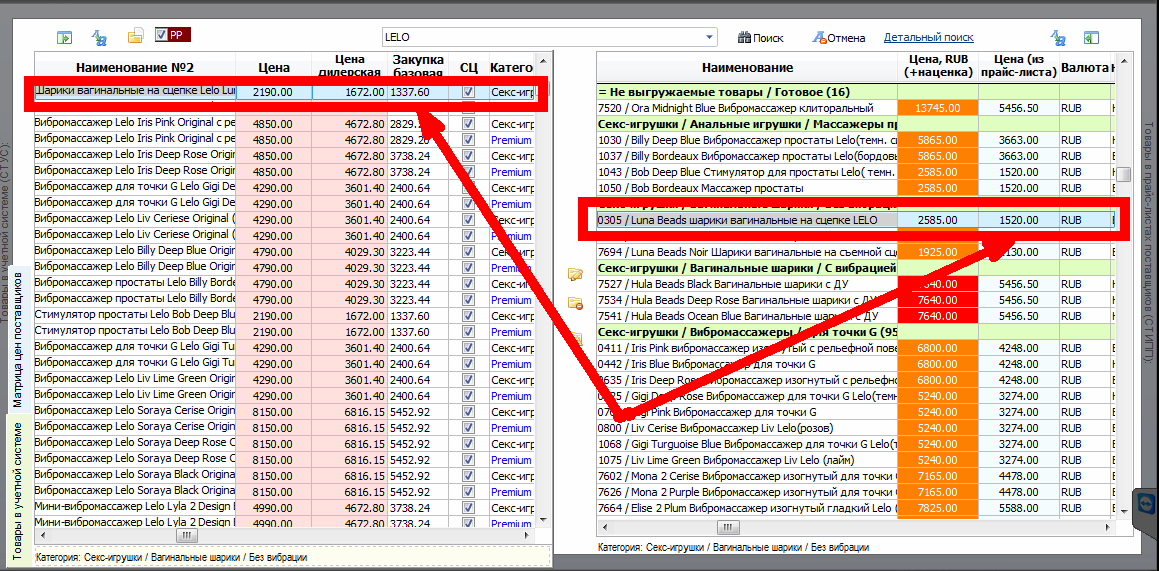The image size is (1159, 571).
Task: Click the right table horizontal scrollbar thumb
Action: point(730,527)
